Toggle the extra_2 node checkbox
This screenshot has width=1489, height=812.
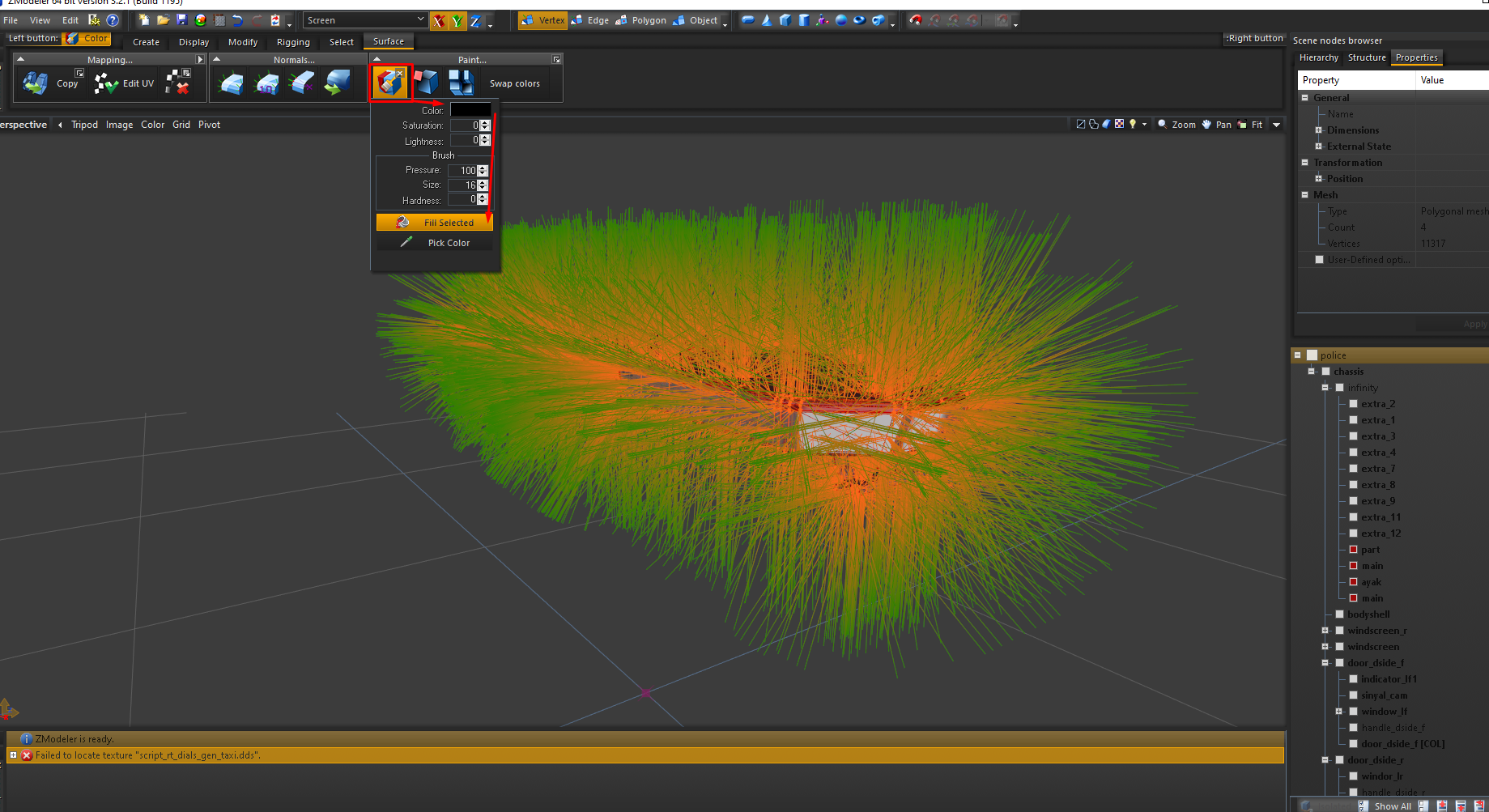[1353, 404]
